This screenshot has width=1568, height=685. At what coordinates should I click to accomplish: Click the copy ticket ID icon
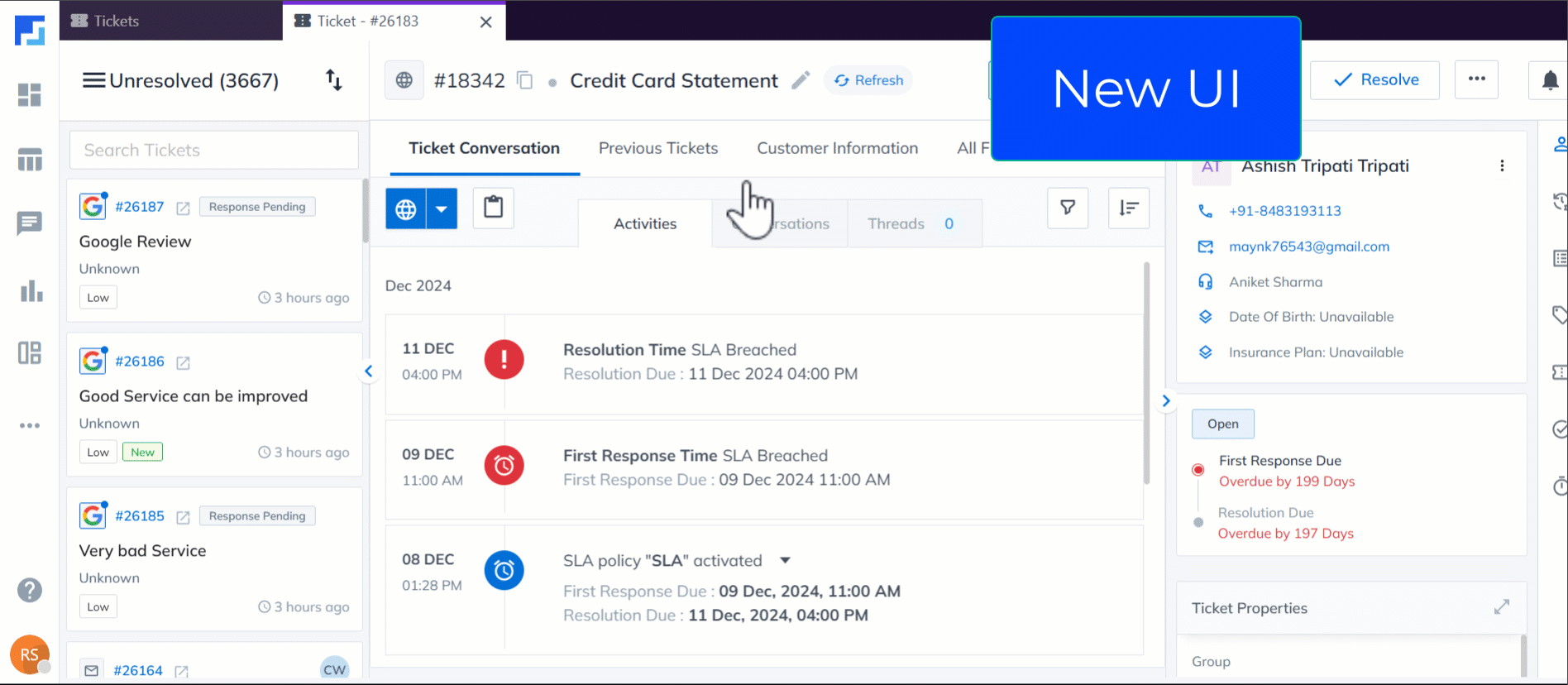click(x=524, y=80)
